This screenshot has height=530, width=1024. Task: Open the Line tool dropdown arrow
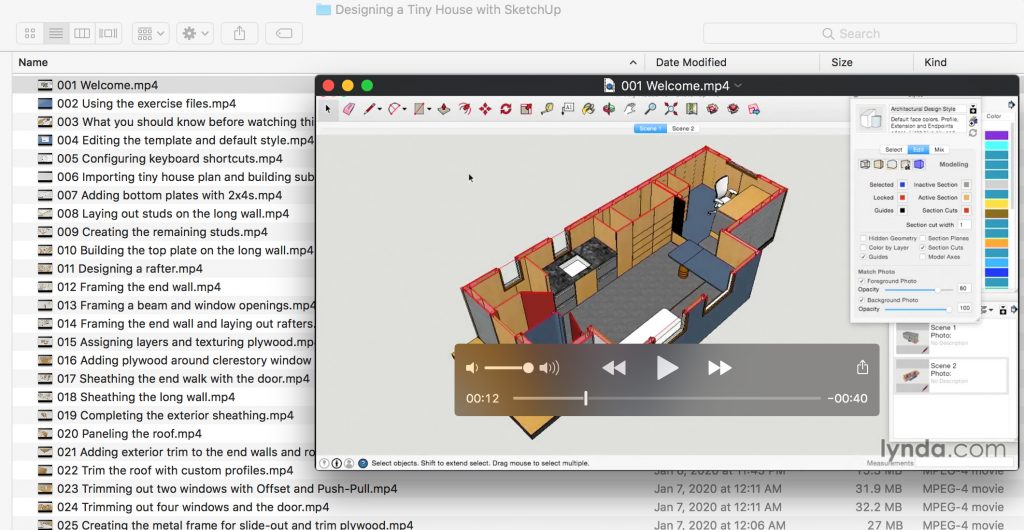click(379, 110)
